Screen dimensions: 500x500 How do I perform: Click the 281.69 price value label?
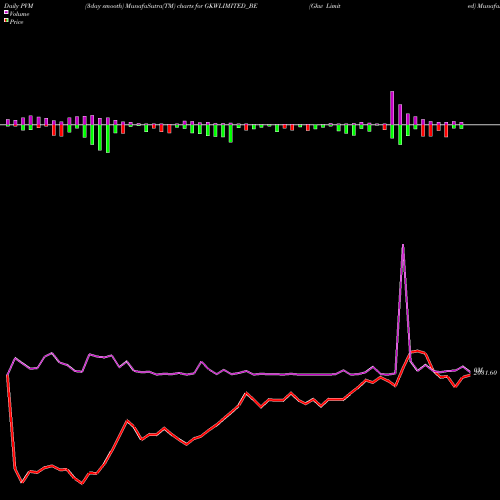[x=485, y=373]
